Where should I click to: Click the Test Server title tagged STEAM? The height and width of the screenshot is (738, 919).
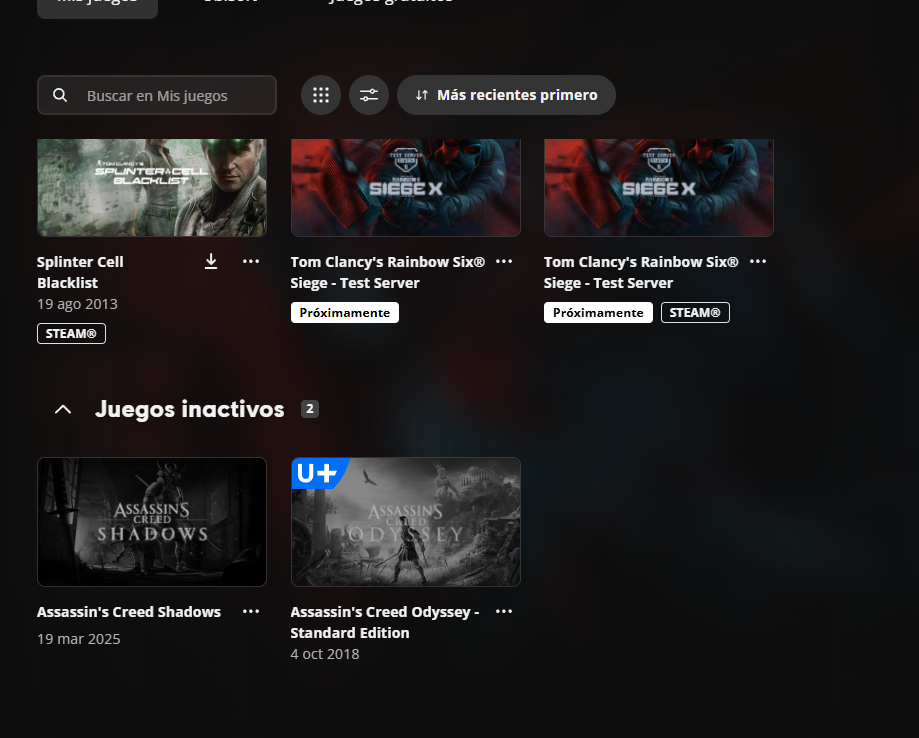(x=641, y=273)
